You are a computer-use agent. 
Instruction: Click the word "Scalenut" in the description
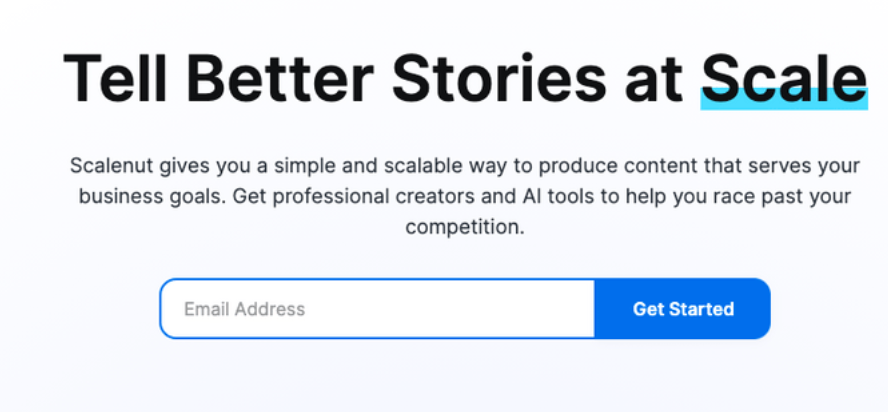108,165
